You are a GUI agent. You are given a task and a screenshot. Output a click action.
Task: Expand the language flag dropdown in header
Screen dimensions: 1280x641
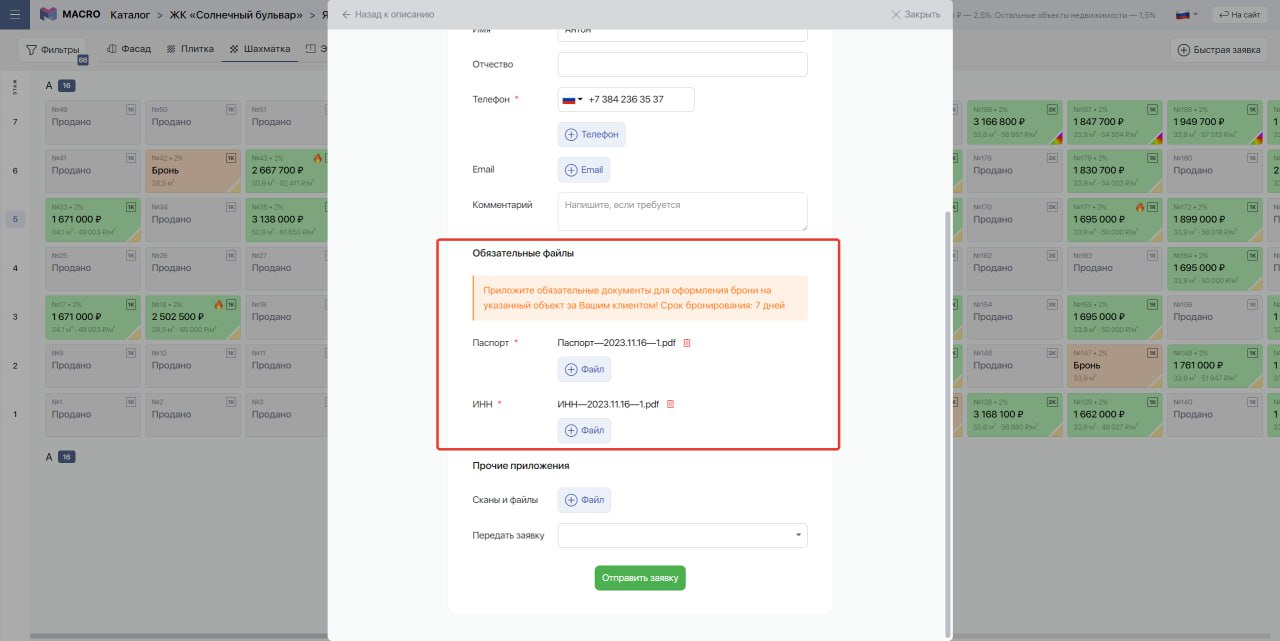1187,15
